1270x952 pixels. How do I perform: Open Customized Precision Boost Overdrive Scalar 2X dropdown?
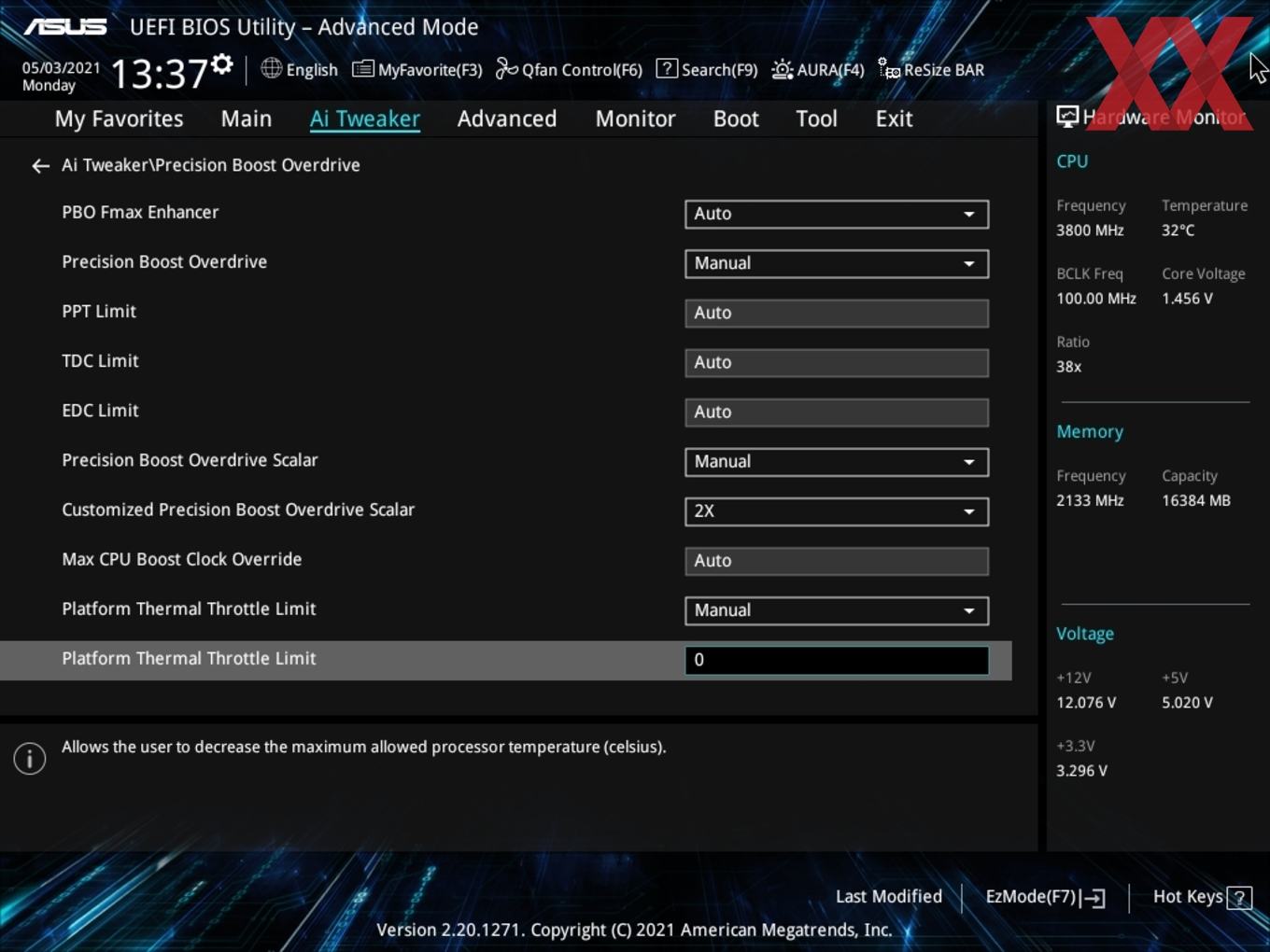click(837, 511)
